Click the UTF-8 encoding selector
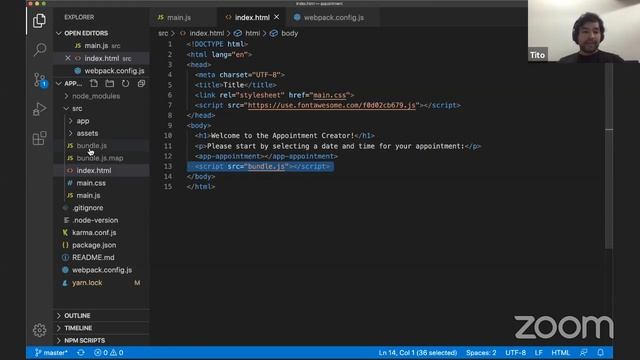Screen dimensions: 640x360 click(x=516, y=353)
